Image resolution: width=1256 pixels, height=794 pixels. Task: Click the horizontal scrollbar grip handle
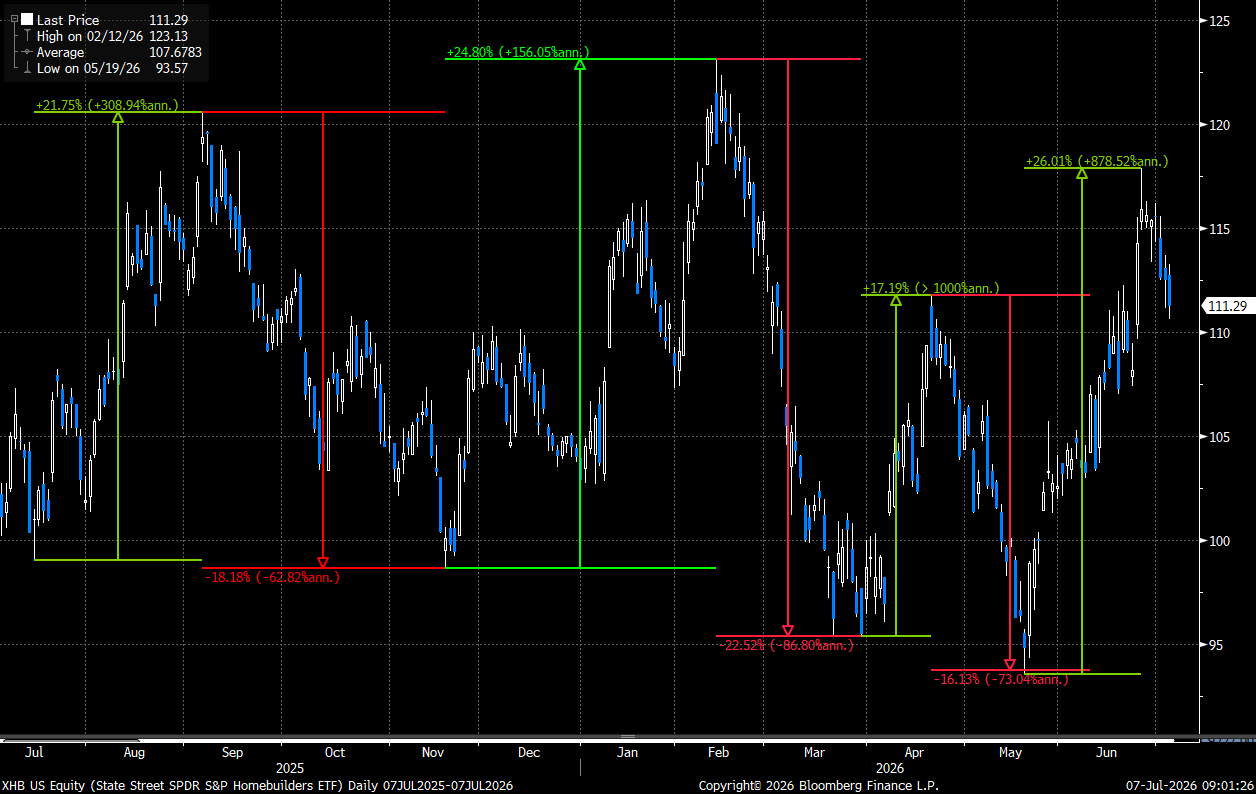[x=627, y=739]
